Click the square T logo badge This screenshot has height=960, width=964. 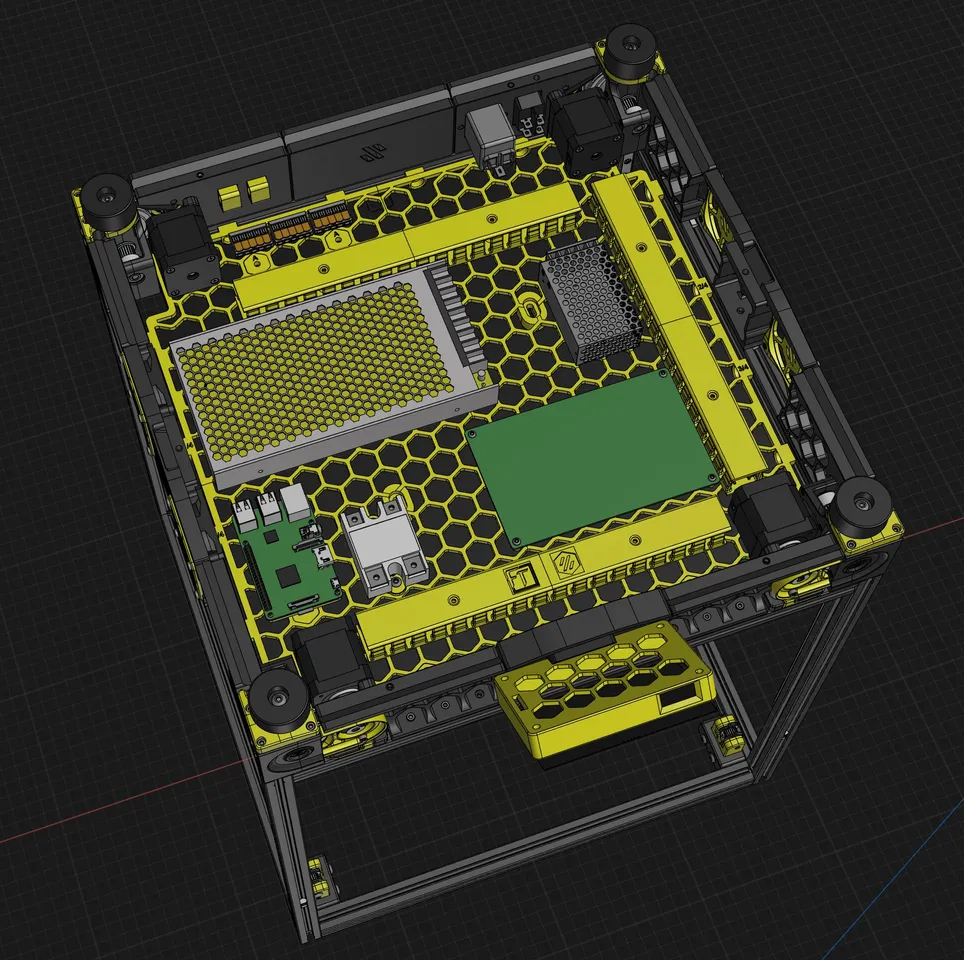[x=521, y=577]
